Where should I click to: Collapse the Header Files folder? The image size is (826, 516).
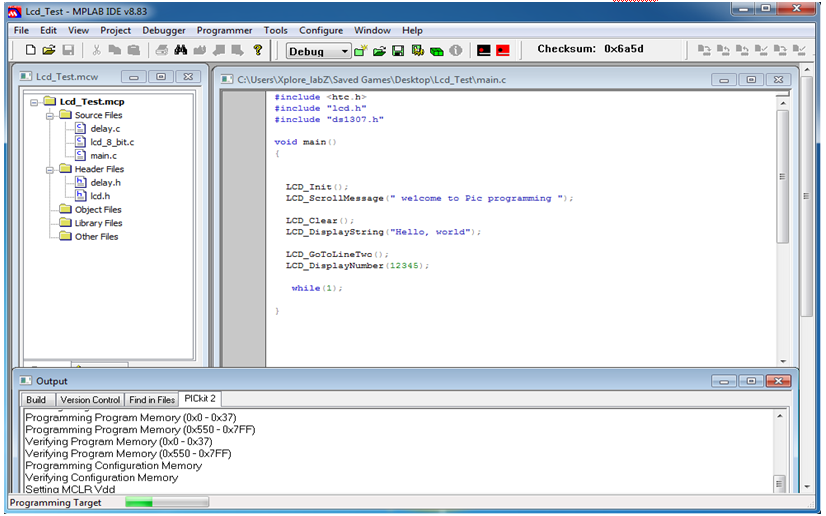[x=50, y=170]
